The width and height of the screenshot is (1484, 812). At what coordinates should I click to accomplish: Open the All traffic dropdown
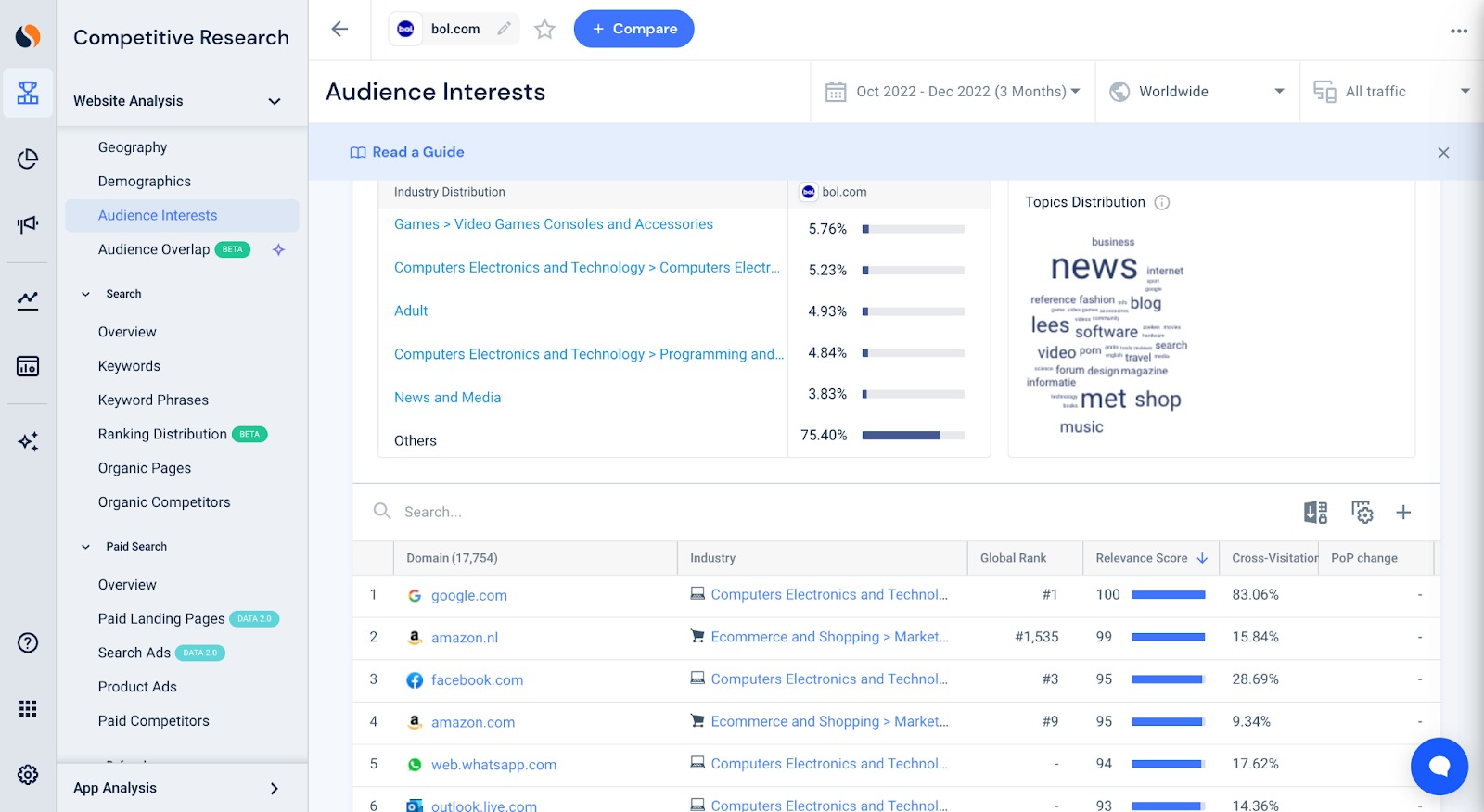pos(1391,92)
